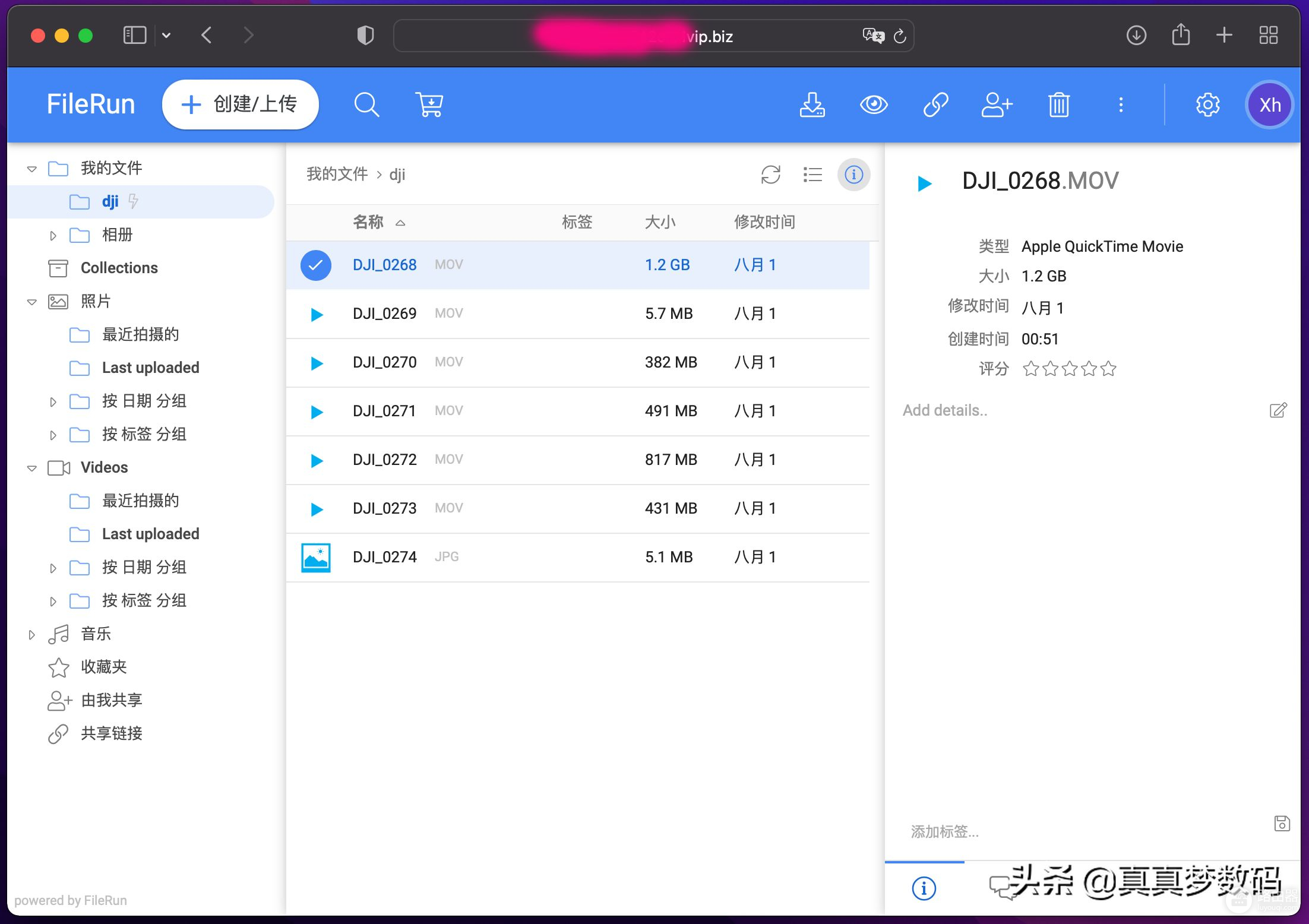The image size is (1309, 924).
Task: Expand the 音乐 tree node
Action: pyautogui.click(x=32, y=635)
